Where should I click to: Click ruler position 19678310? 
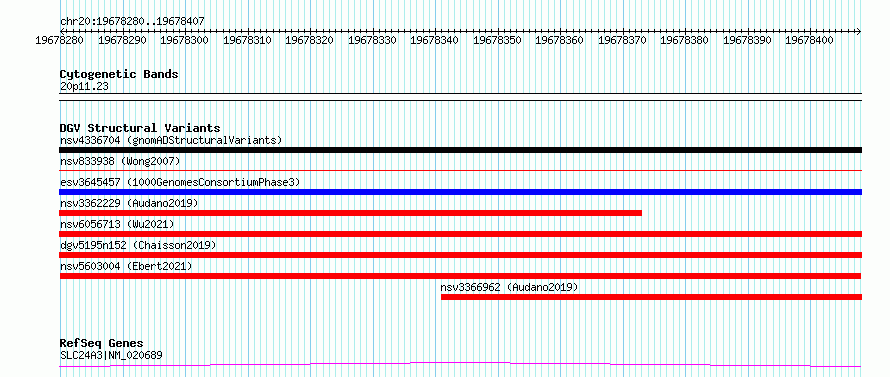(247, 40)
